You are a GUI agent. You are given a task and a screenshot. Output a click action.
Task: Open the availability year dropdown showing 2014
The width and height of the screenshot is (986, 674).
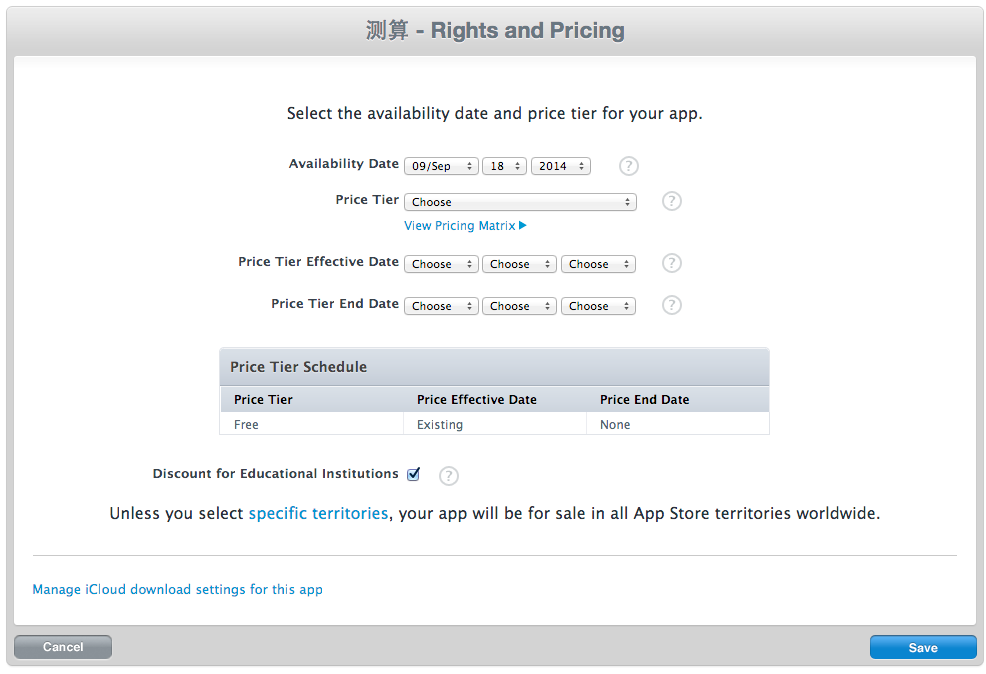pyautogui.click(x=561, y=166)
